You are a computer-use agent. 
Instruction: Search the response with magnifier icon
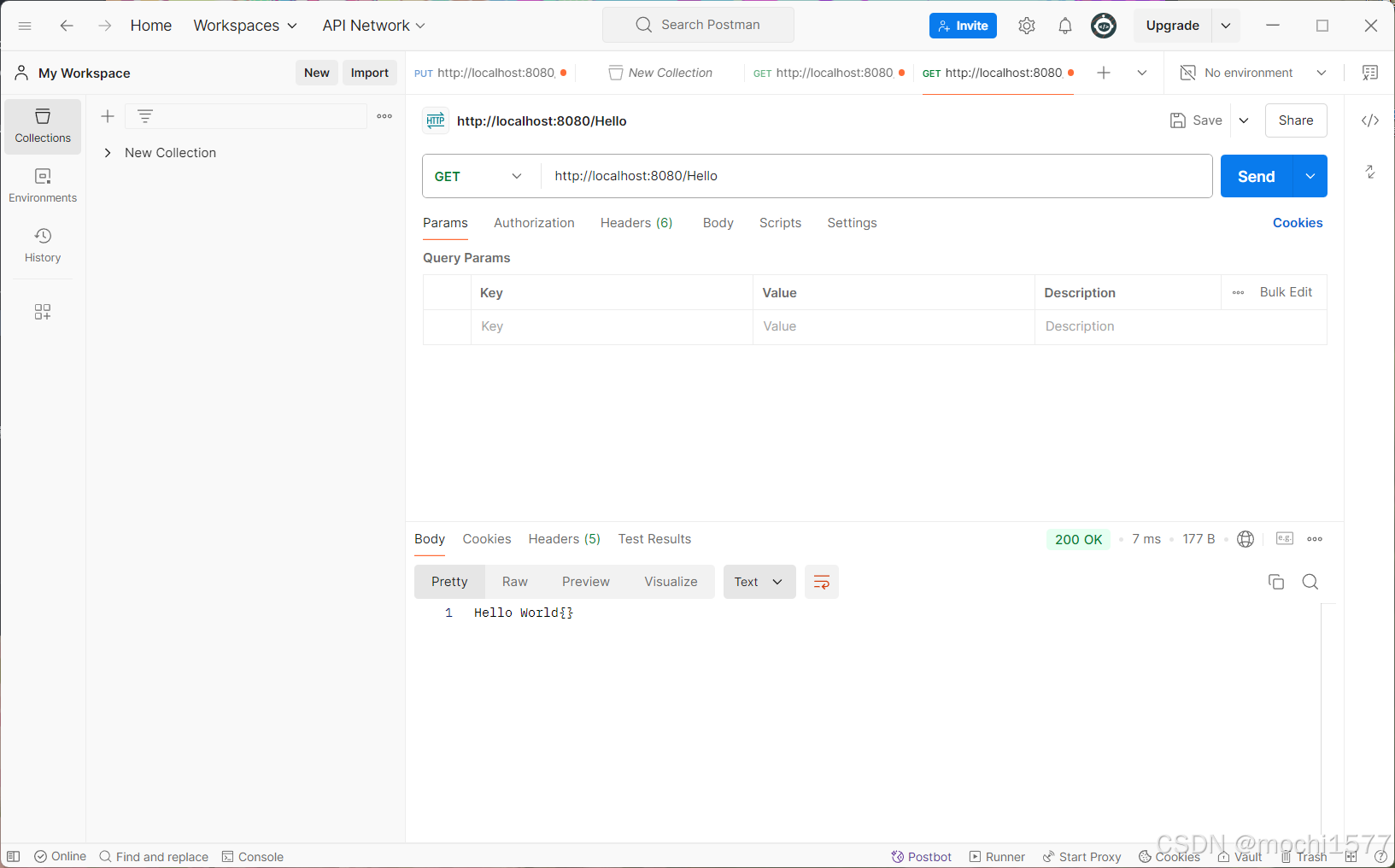1310,582
